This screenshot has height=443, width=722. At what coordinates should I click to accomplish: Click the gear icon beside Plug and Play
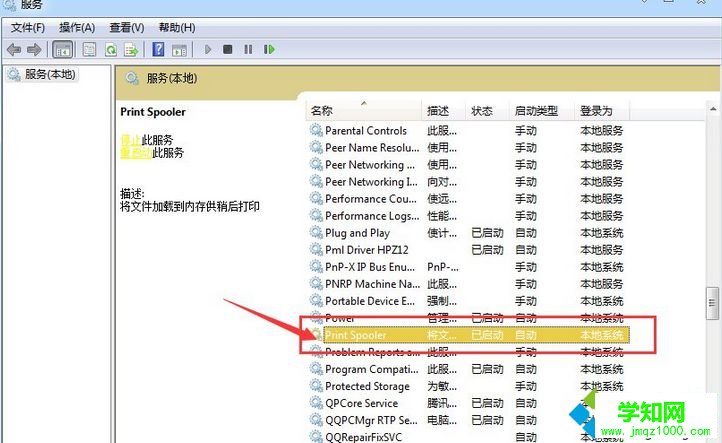click(316, 233)
